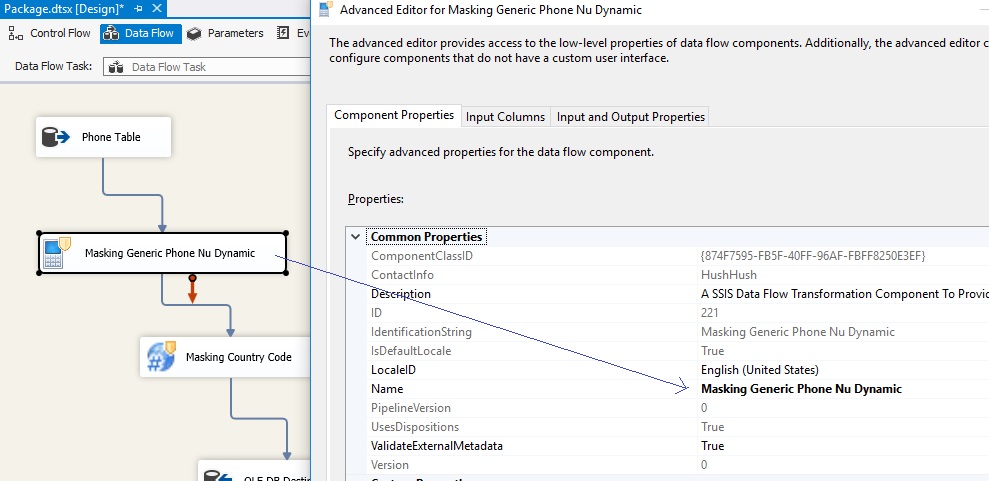This screenshot has height=481, width=989.
Task: Select the ValidateExternalMetadata property name
Action: point(436,446)
